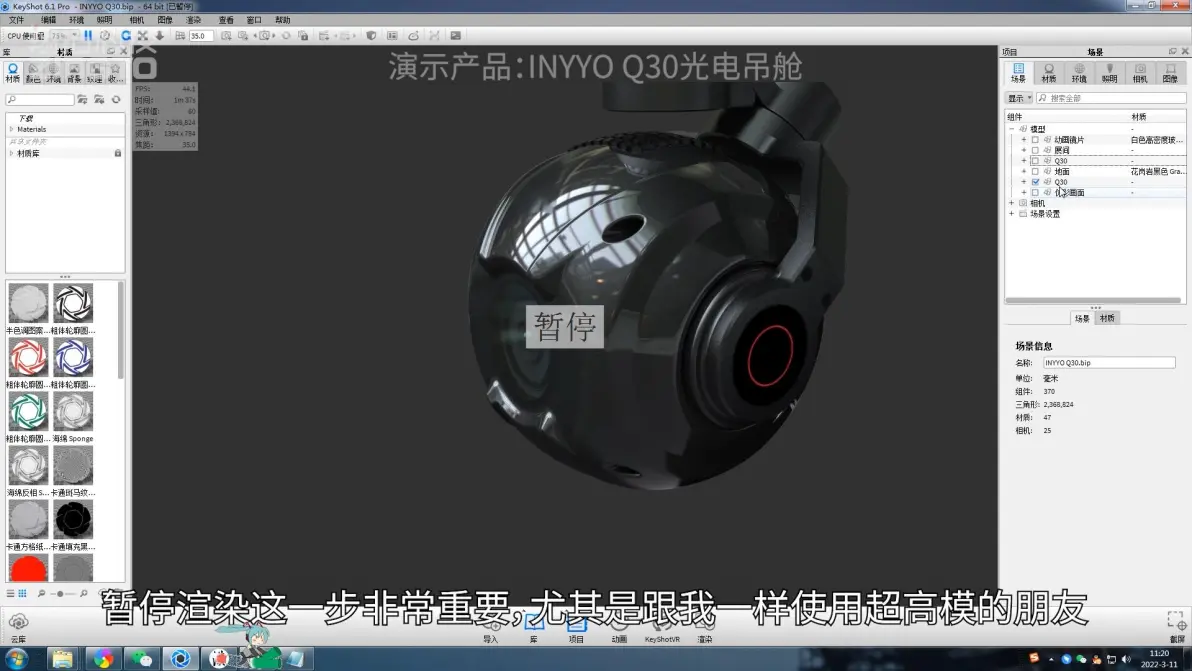
Task: Click the lower 场景 sub-tab under scene tree
Action: 1083,318
